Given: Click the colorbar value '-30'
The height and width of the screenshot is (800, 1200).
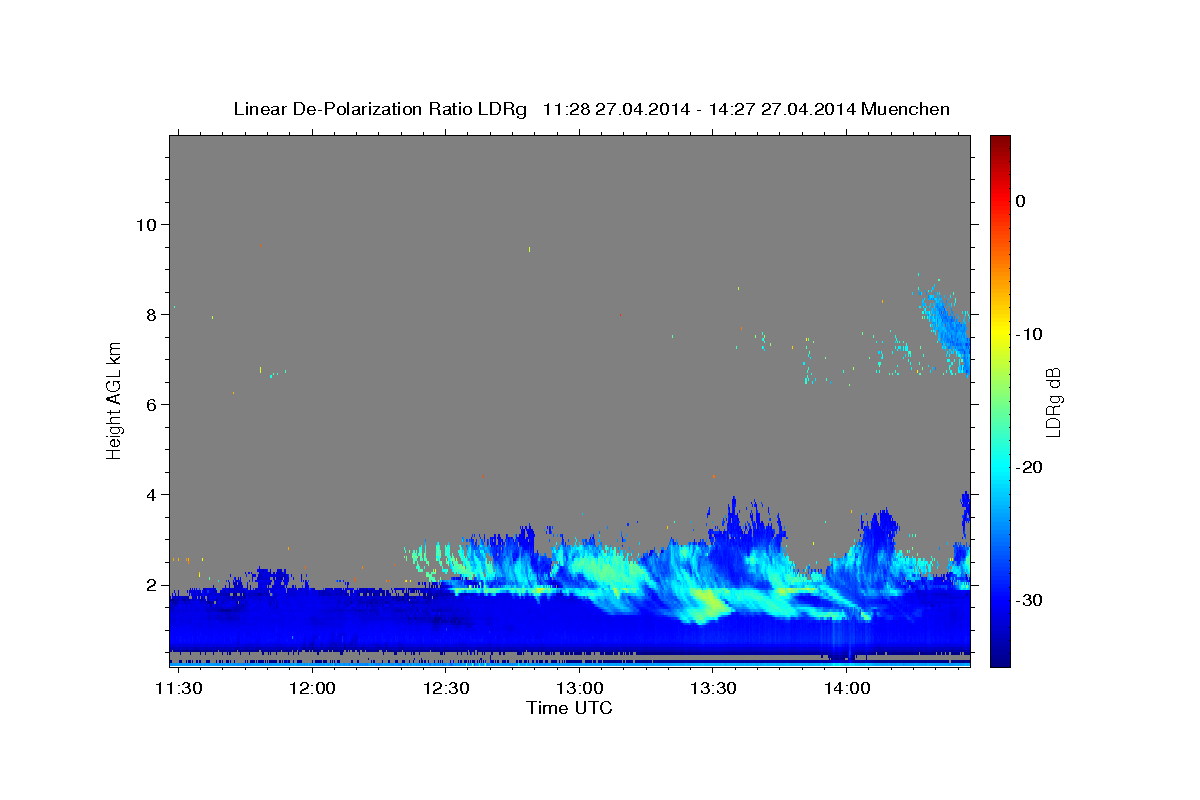Looking at the screenshot, I should [1029, 600].
